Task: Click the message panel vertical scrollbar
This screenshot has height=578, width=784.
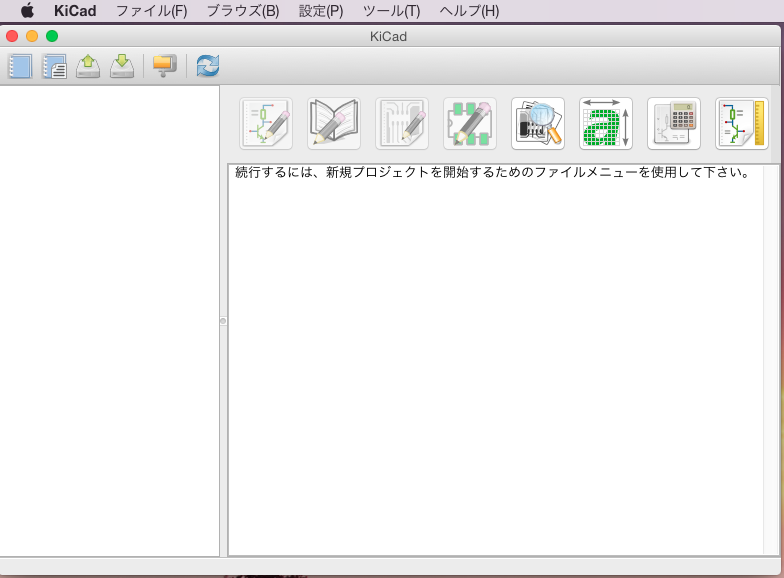Action: 771,360
